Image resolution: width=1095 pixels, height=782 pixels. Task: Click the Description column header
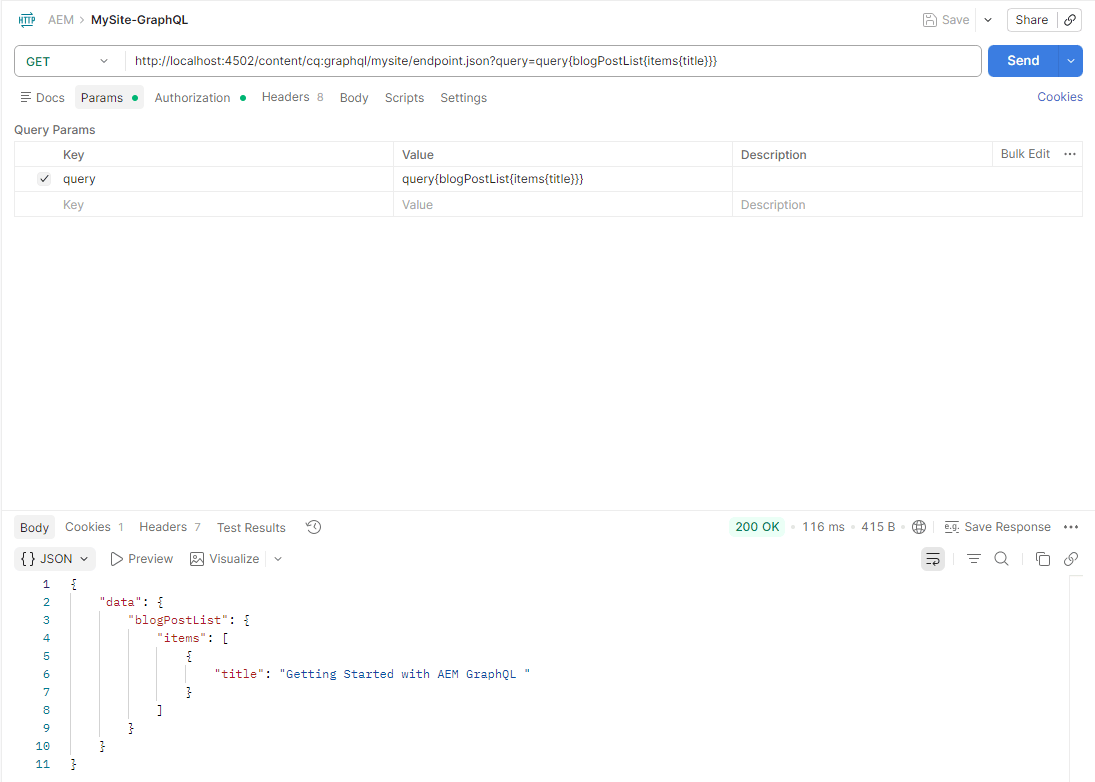(x=773, y=154)
